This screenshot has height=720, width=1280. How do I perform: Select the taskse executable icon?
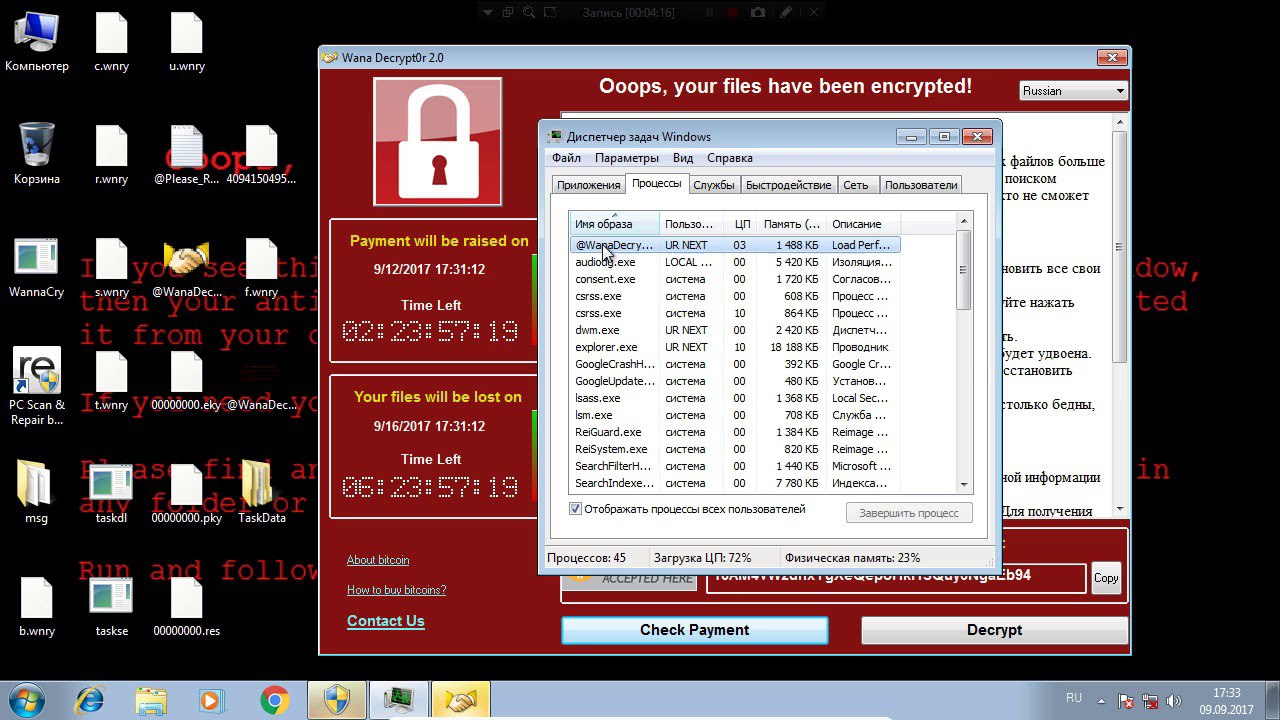pyautogui.click(x=111, y=606)
